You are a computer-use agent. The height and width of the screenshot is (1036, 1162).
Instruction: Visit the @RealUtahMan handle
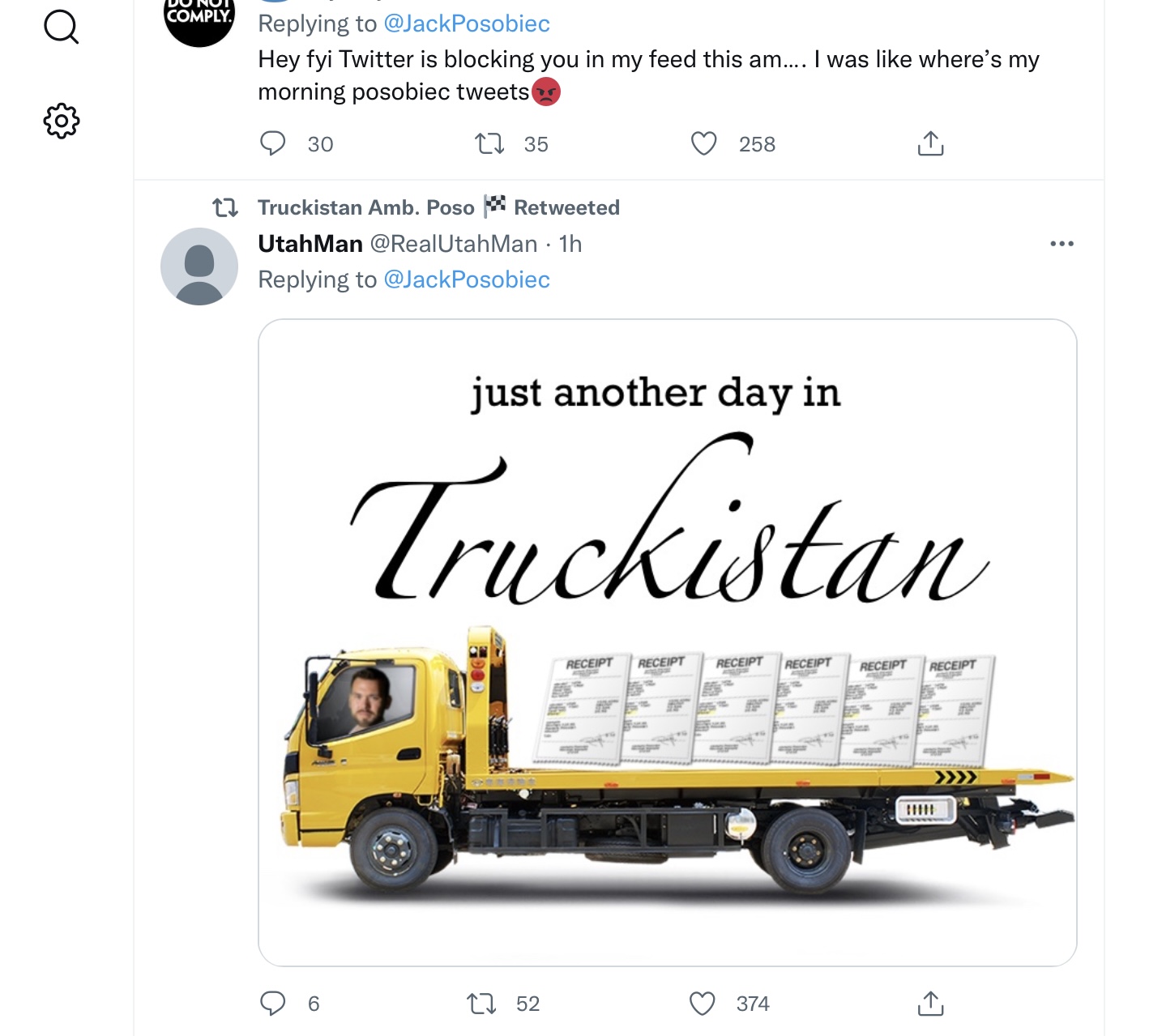[454, 244]
